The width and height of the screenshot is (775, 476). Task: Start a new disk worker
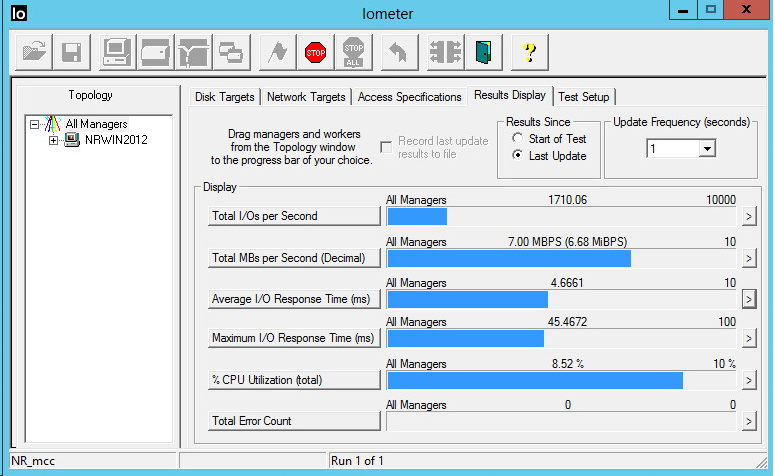pyautogui.click(x=155, y=52)
